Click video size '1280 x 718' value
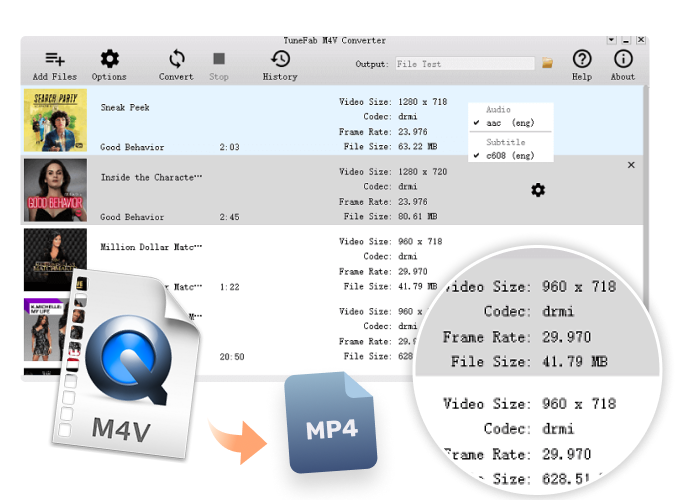Viewport: 678px width, 500px height. tap(423, 102)
